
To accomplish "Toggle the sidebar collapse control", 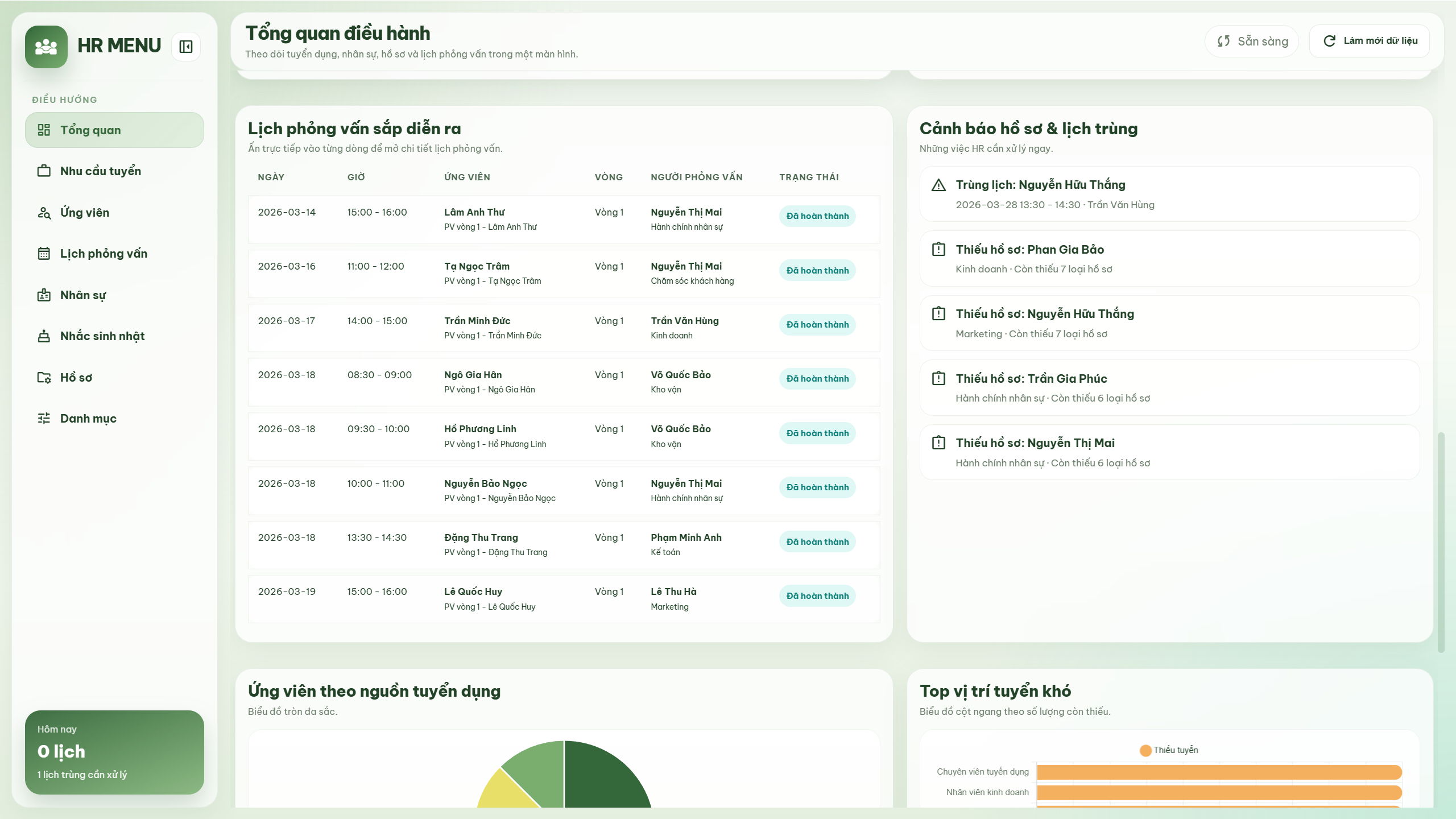I will 185,45.
